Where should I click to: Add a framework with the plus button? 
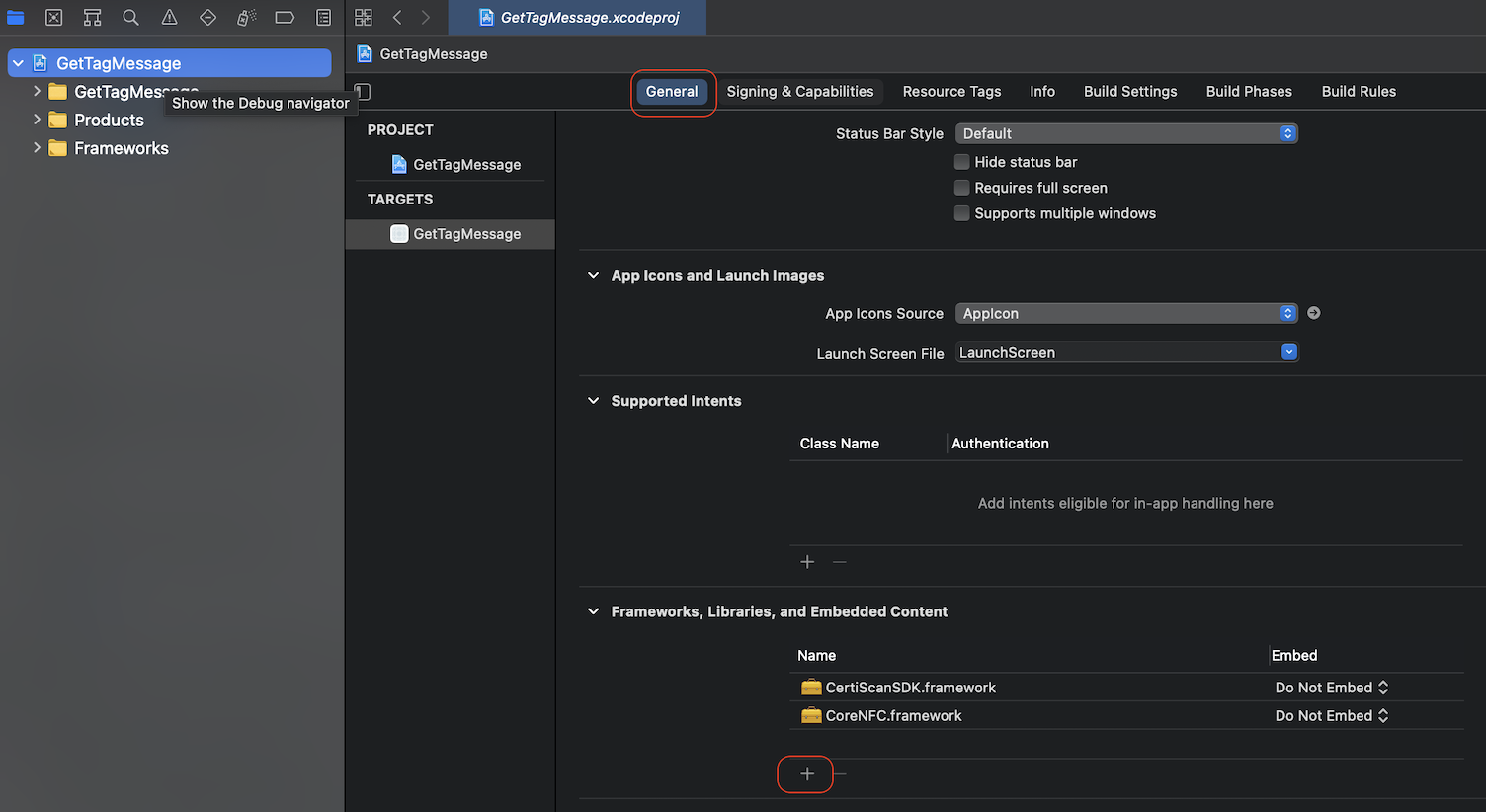pyautogui.click(x=807, y=774)
